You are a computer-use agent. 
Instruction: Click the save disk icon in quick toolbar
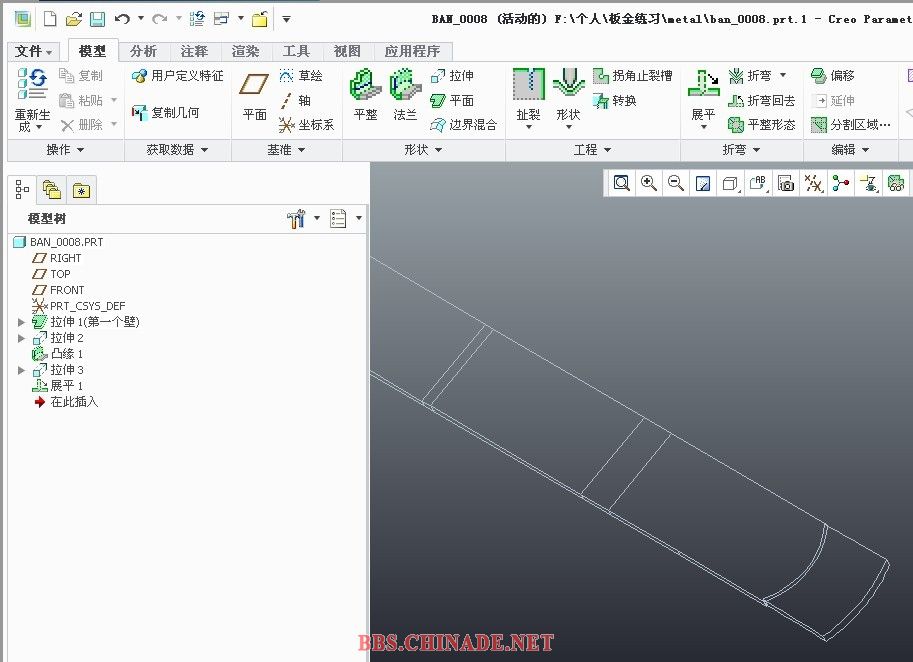pyautogui.click(x=97, y=19)
